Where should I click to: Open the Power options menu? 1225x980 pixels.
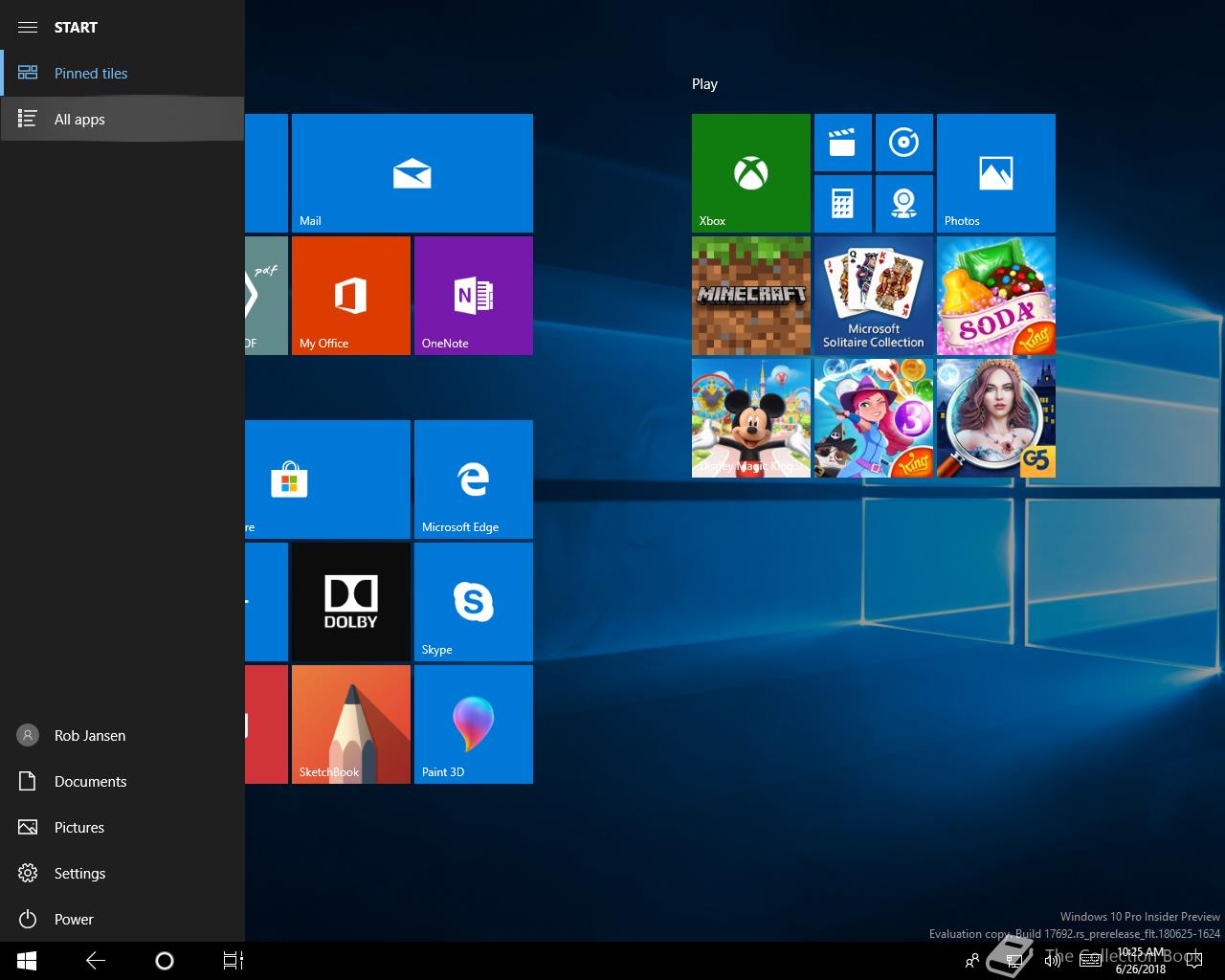point(122,919)
